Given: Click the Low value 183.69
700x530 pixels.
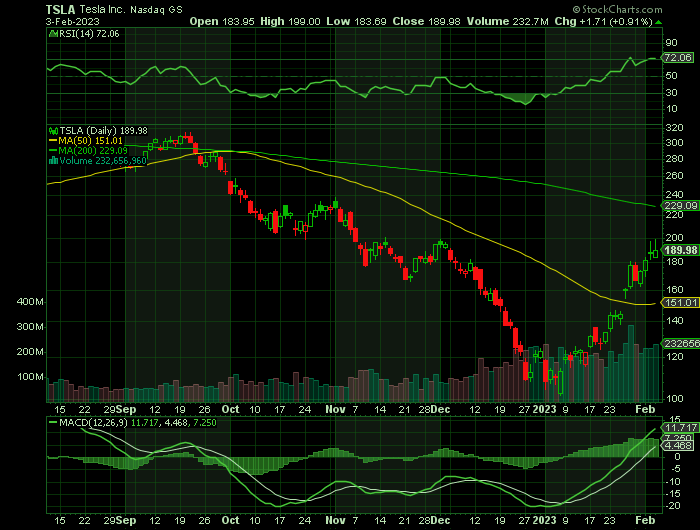Looking at the screenshot, I should (x=370, y=21).
